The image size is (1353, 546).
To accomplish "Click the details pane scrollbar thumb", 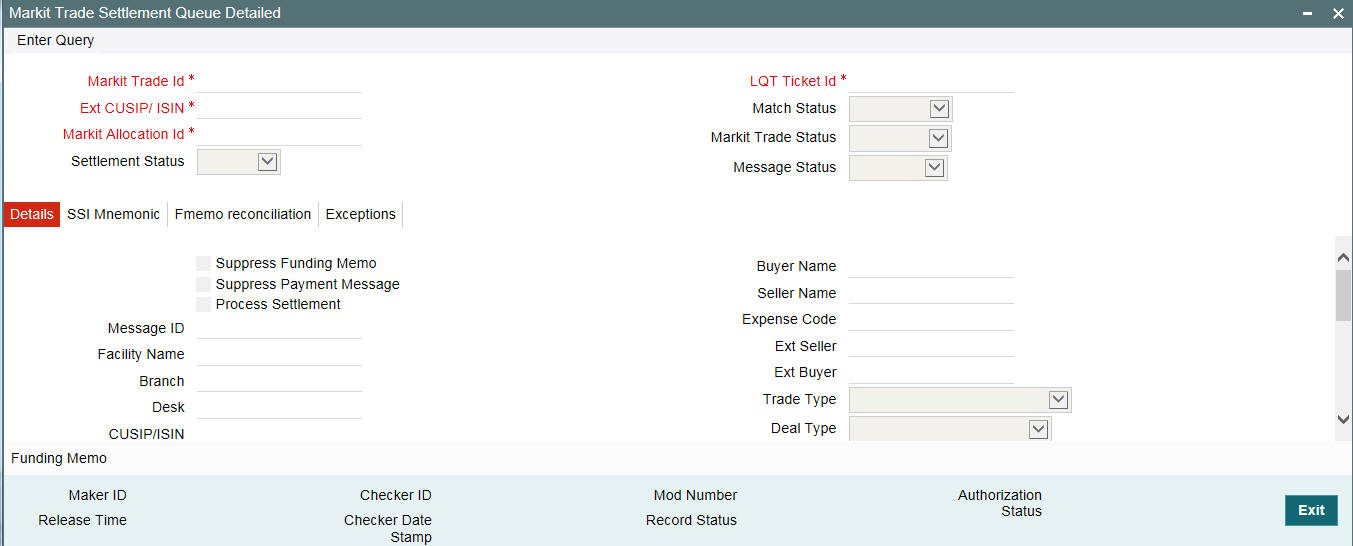I will pos(1343,295).
